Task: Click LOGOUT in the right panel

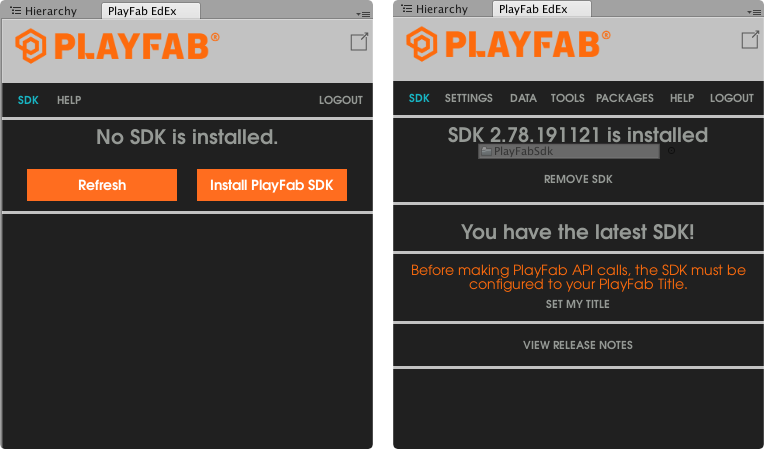Action: [x=732, y=98]
